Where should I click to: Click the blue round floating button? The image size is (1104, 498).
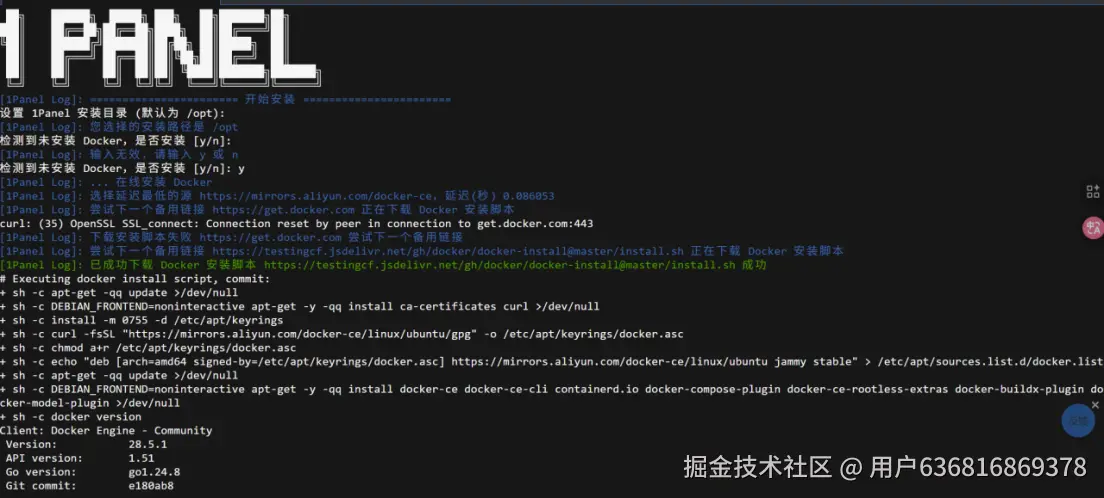point(1078,421)
